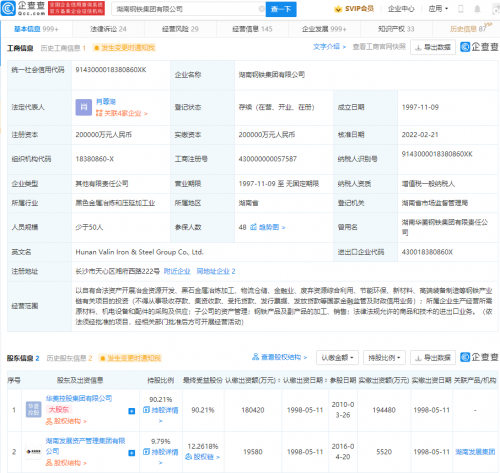
Task: Click 发生变更时通知我 in 工商信息 section
Action: click(124, 48)
